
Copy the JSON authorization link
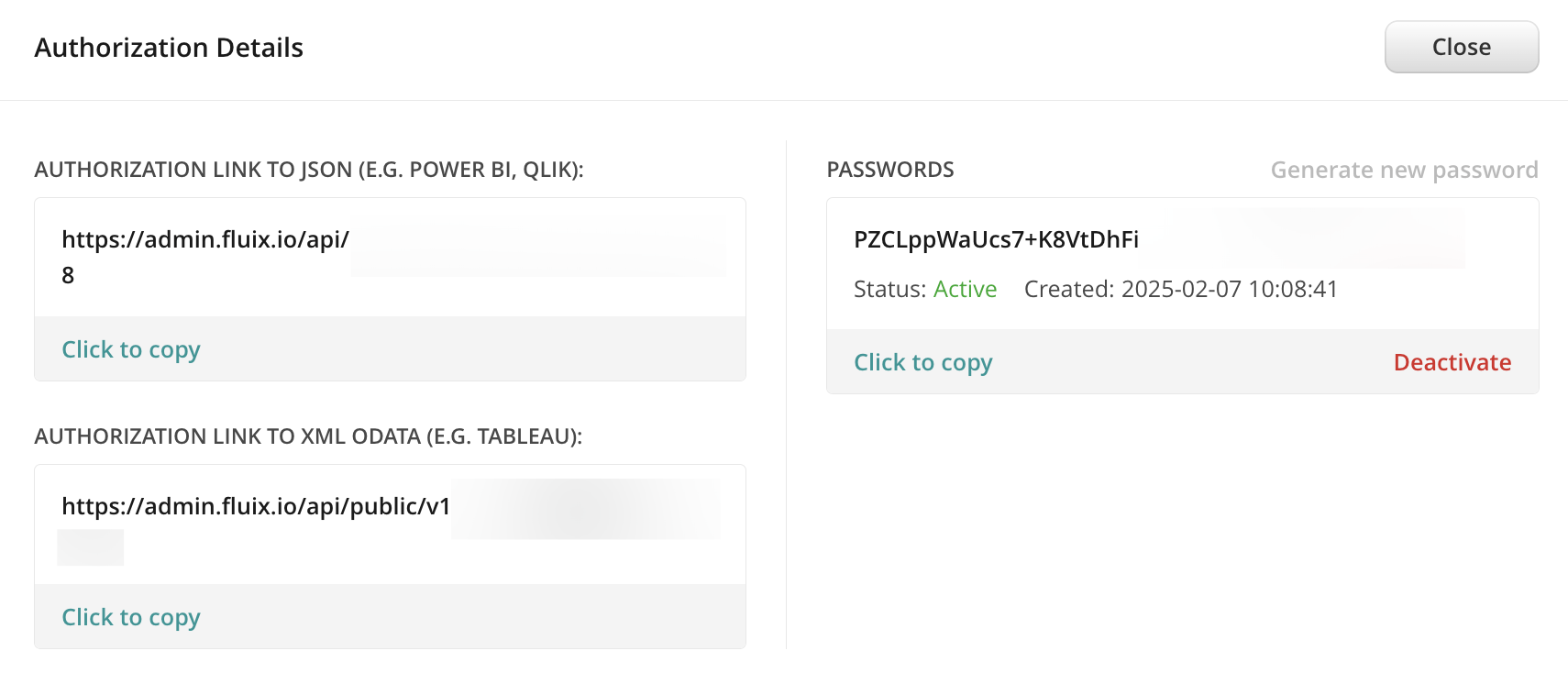[x=131, y=349]
